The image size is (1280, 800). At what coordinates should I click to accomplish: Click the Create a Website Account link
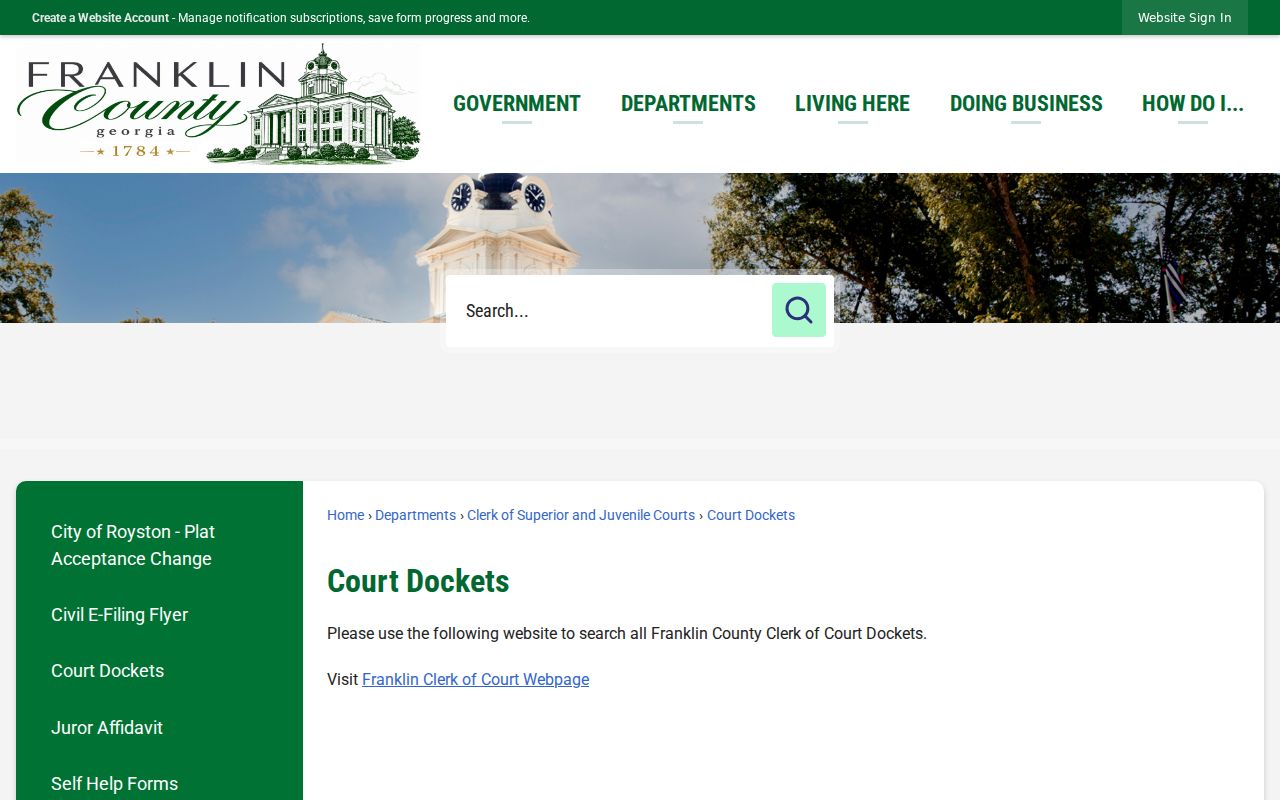(100, 18)
